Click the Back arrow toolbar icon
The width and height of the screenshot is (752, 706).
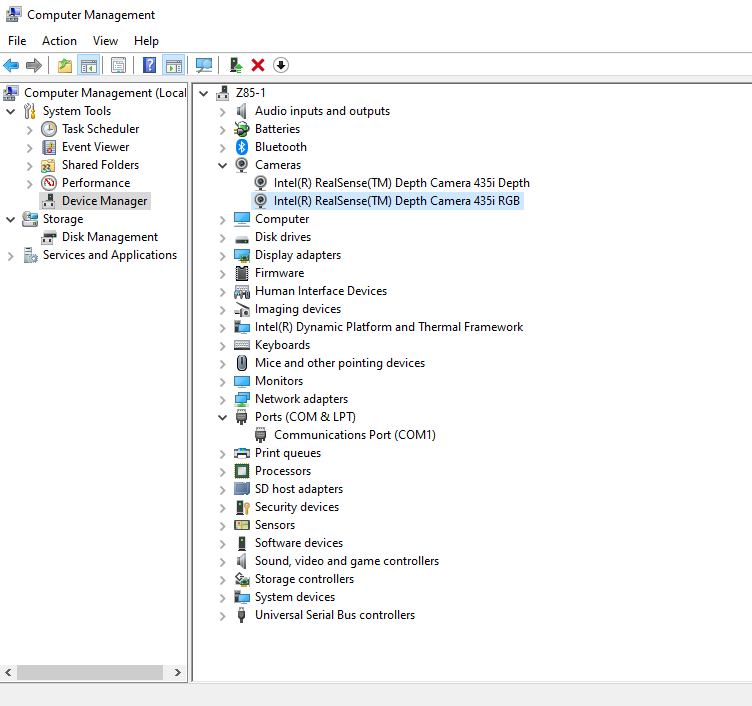point(11,65)
